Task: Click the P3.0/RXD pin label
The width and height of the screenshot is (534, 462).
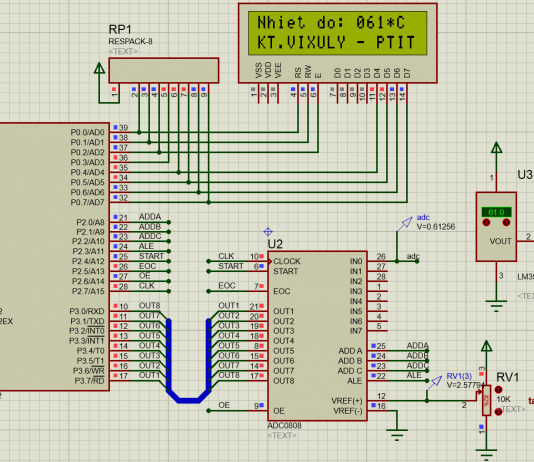Action: pos(87,312)
